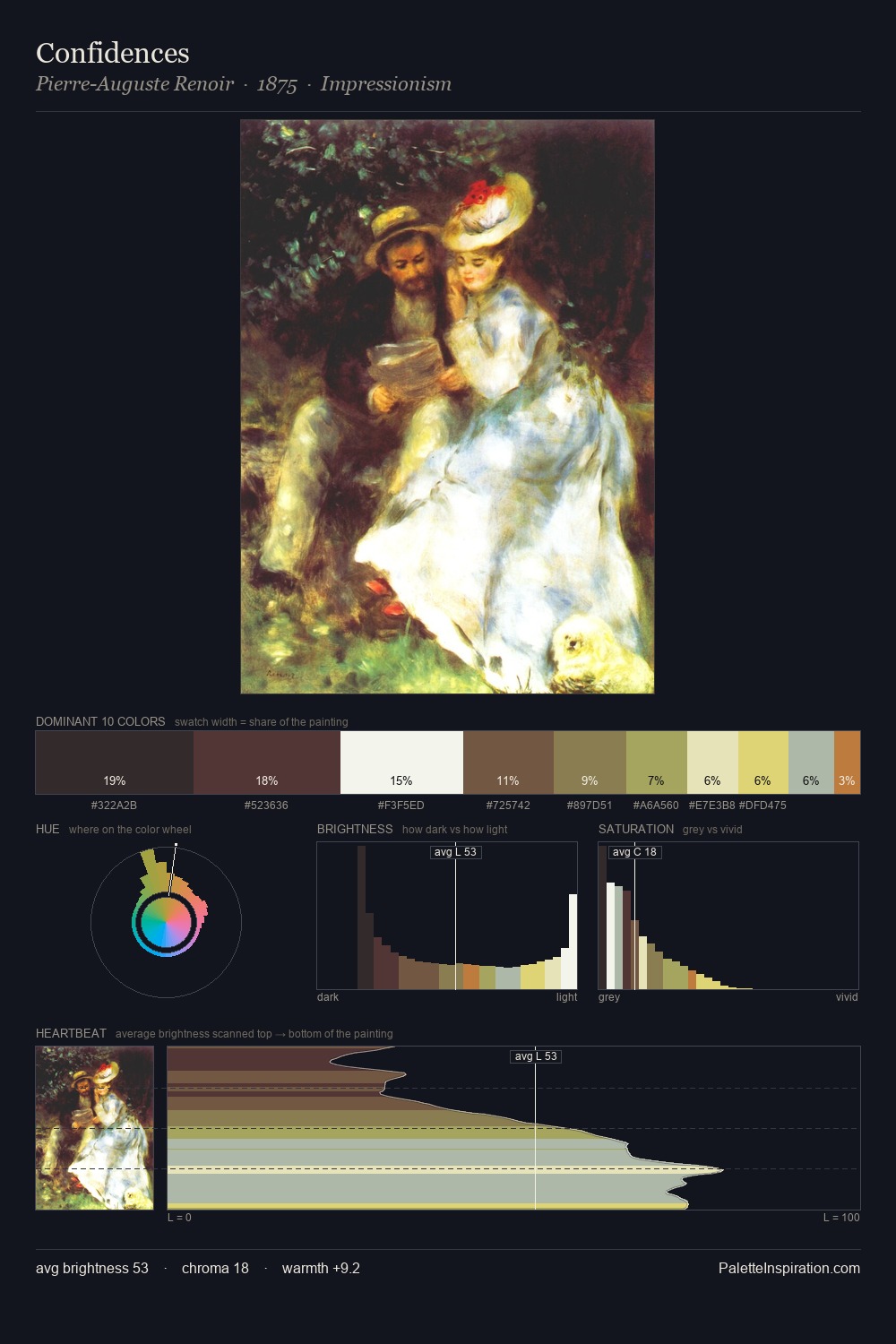The image size is (896, 1344).
Task: Open the PaletteInspiration.com link
Action: coord(789,1269)
